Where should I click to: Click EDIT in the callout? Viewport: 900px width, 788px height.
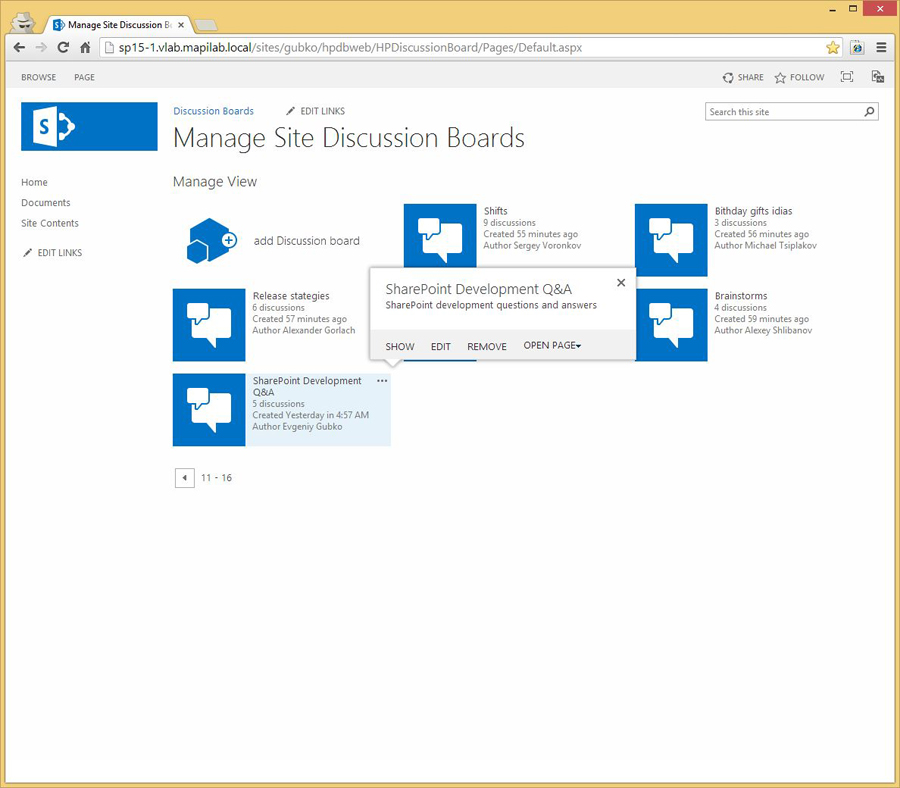(x=441, y=347)
